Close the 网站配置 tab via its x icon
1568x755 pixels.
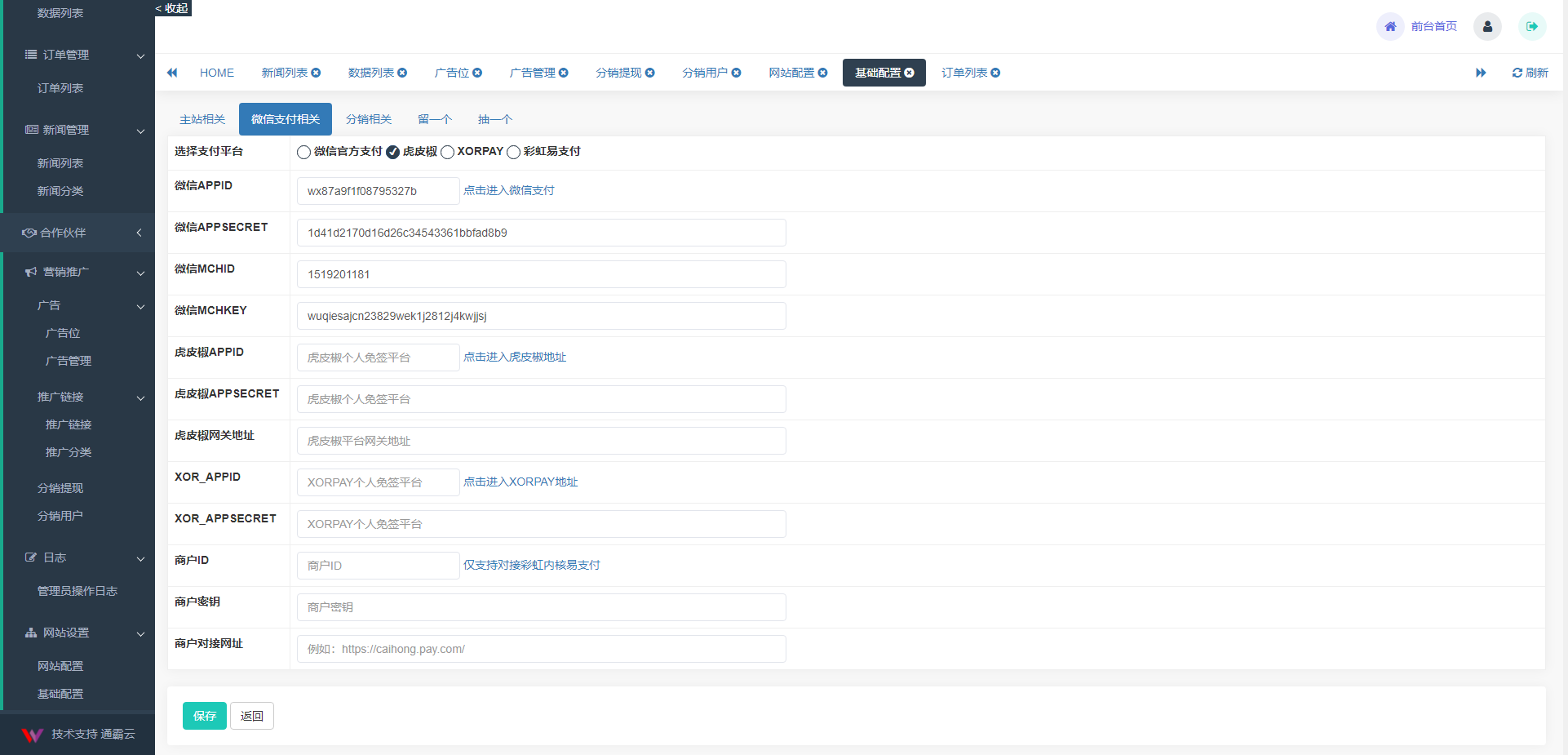[823, 73]
